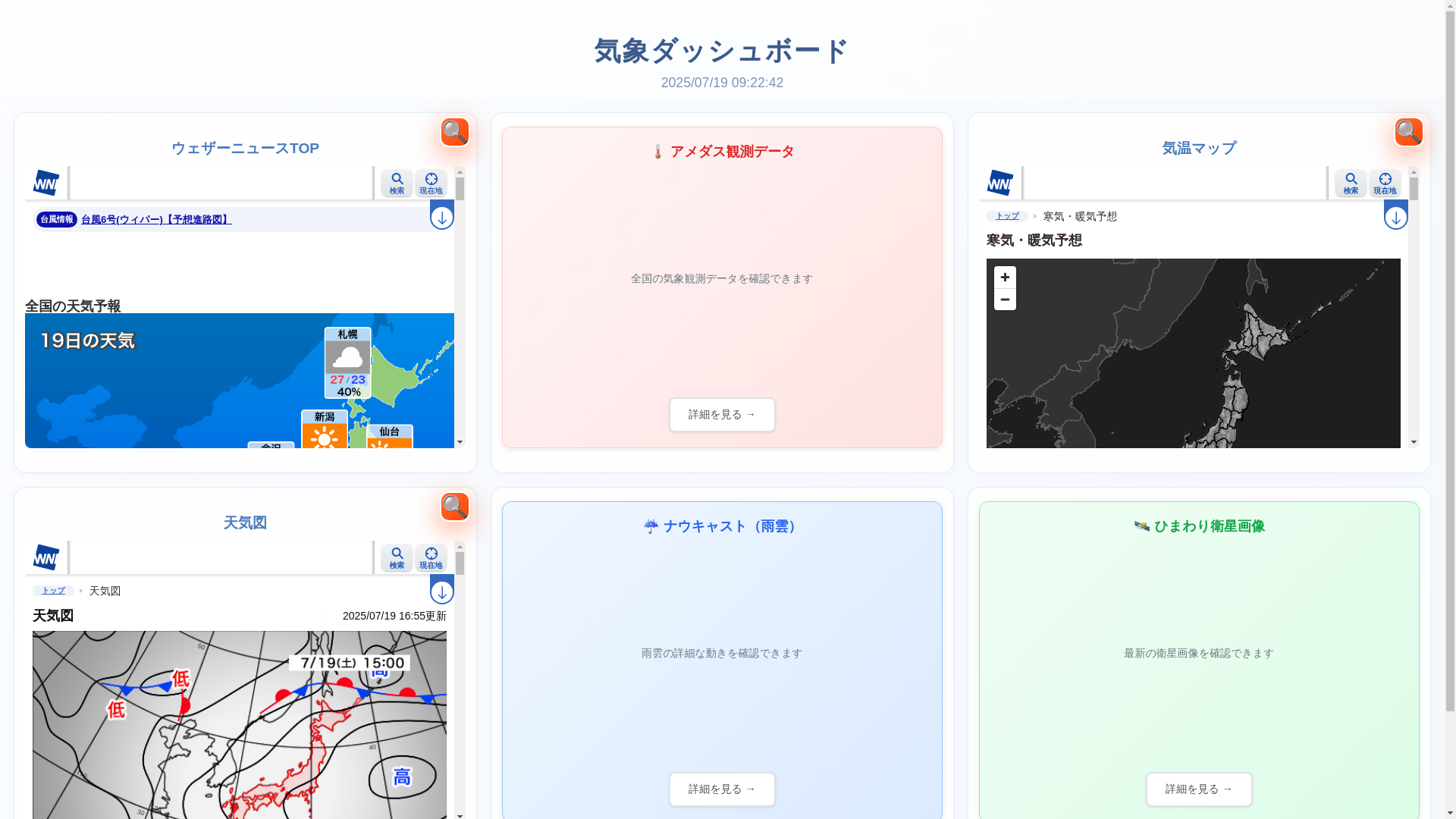Image resolution: width=1456 pixels, height=819 pixels.
Task: Zoom in on the temperature map
Action: coord(1005,278)
